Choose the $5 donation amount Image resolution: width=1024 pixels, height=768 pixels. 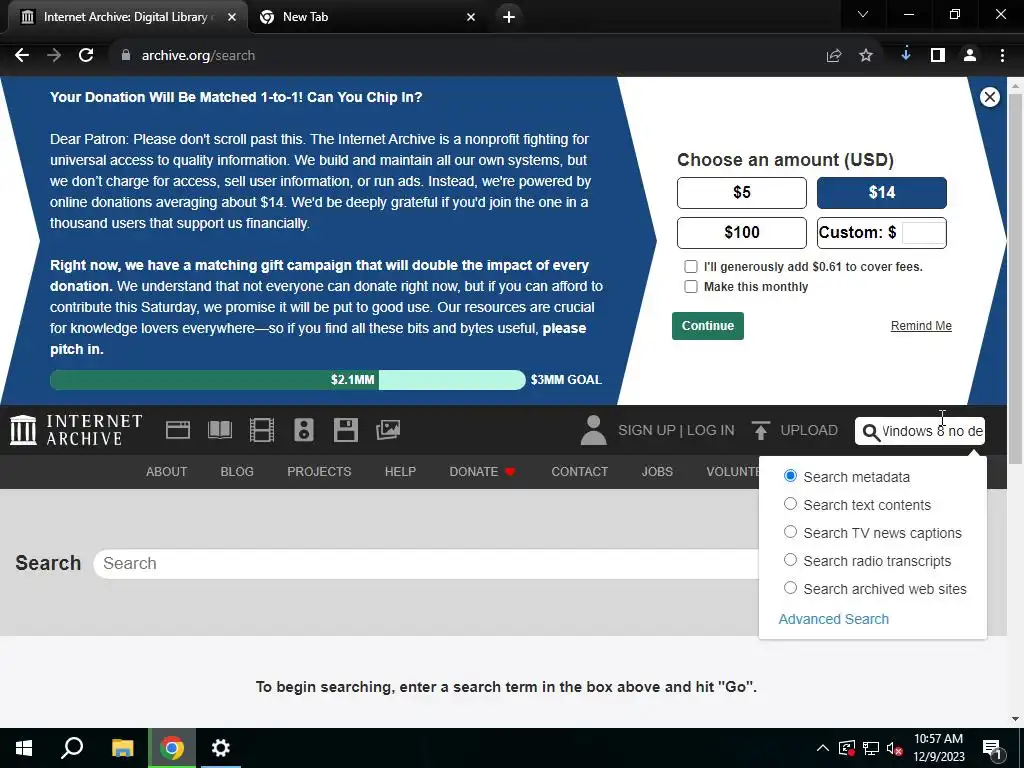(742, 193)
